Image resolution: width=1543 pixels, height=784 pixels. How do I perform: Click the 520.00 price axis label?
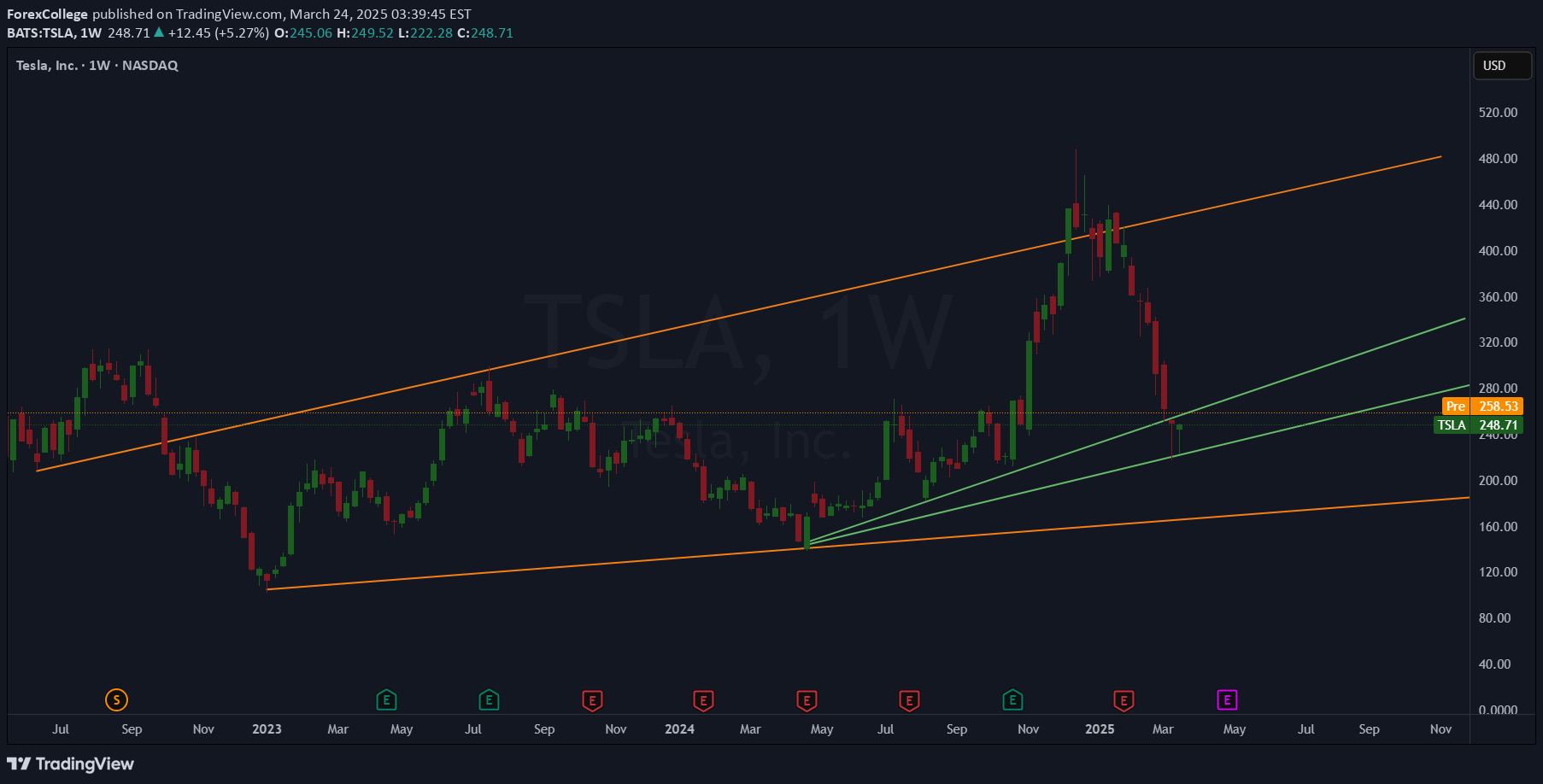tap(1499, 113)
